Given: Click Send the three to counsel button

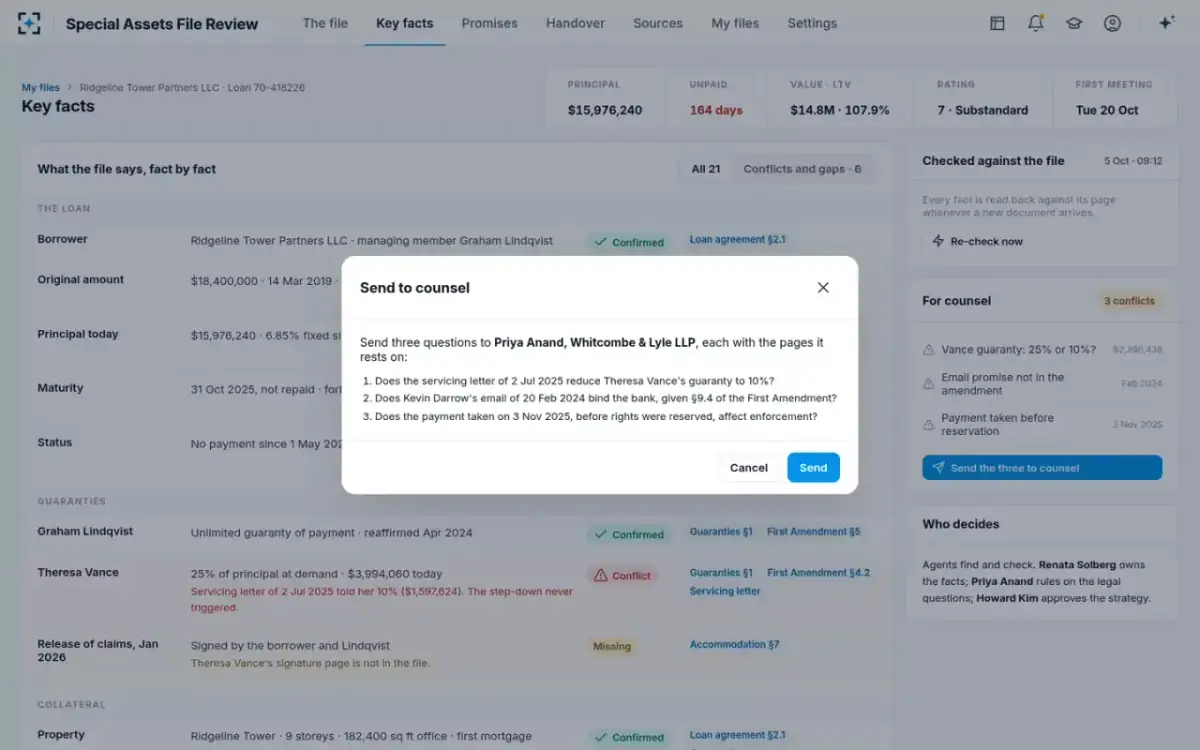Looking at the screenshot, I should click(x=1042, y=468).
